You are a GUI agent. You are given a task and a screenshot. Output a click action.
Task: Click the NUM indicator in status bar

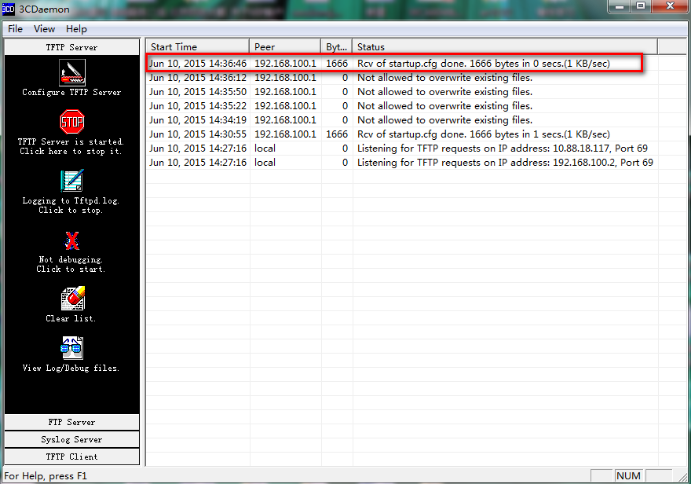tap(628, 476)
